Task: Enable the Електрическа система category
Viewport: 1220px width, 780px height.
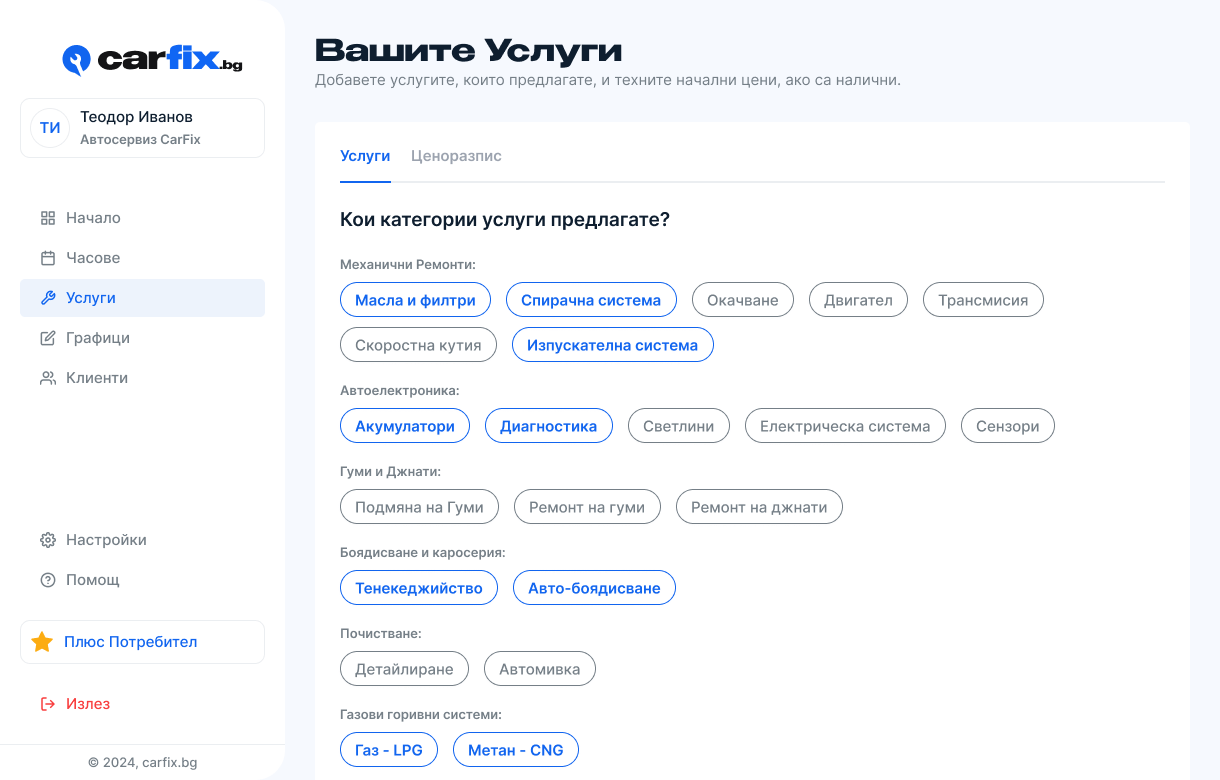Action: 845,426
